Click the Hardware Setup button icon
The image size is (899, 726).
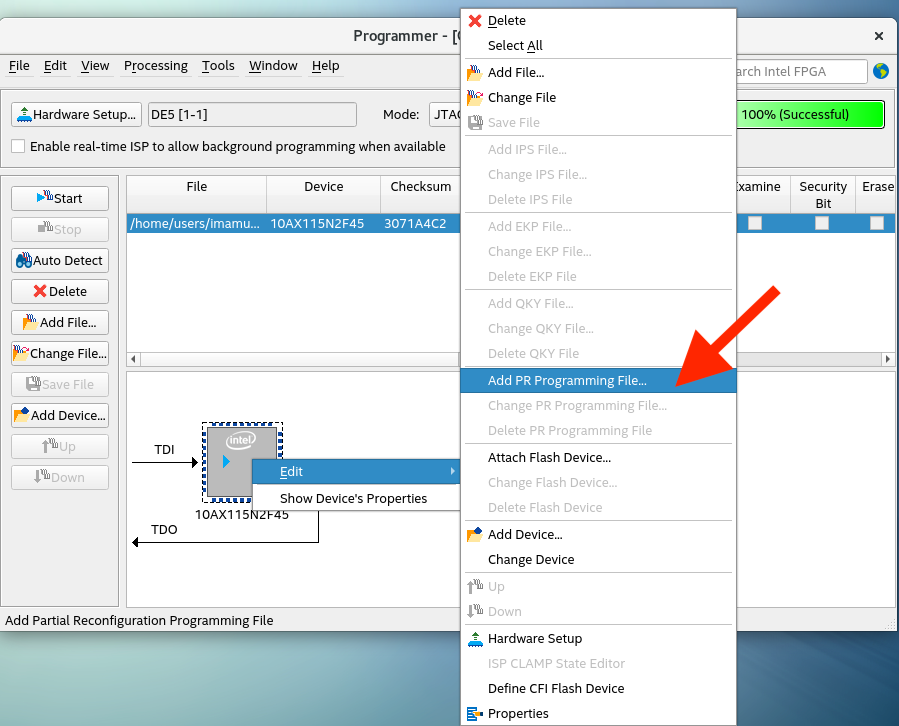[x=24, y=115]
